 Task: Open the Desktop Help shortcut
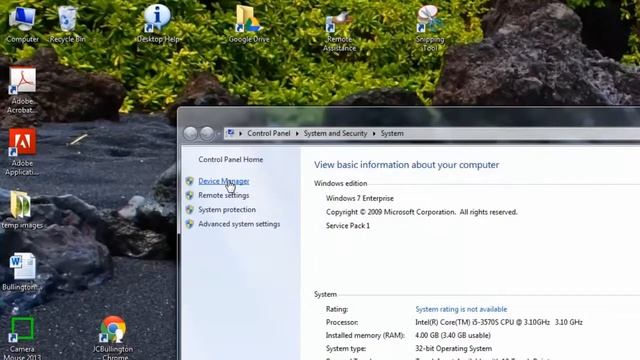tap(158, 24)
